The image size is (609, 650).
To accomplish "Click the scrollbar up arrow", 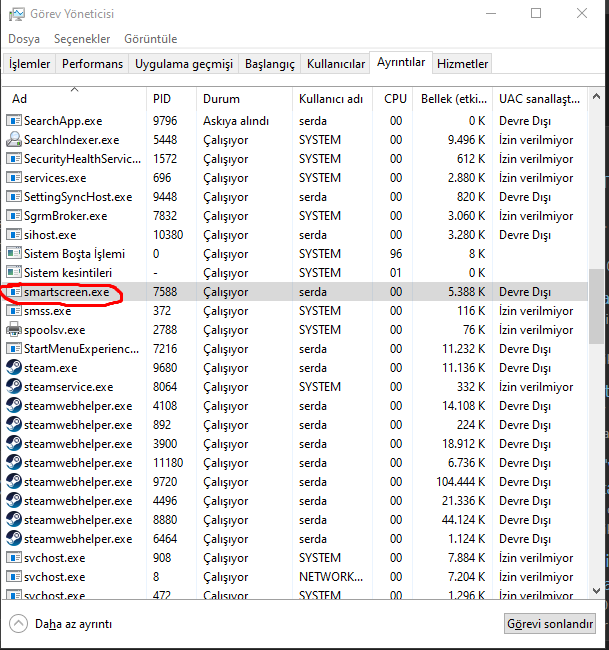I will 596,97.
